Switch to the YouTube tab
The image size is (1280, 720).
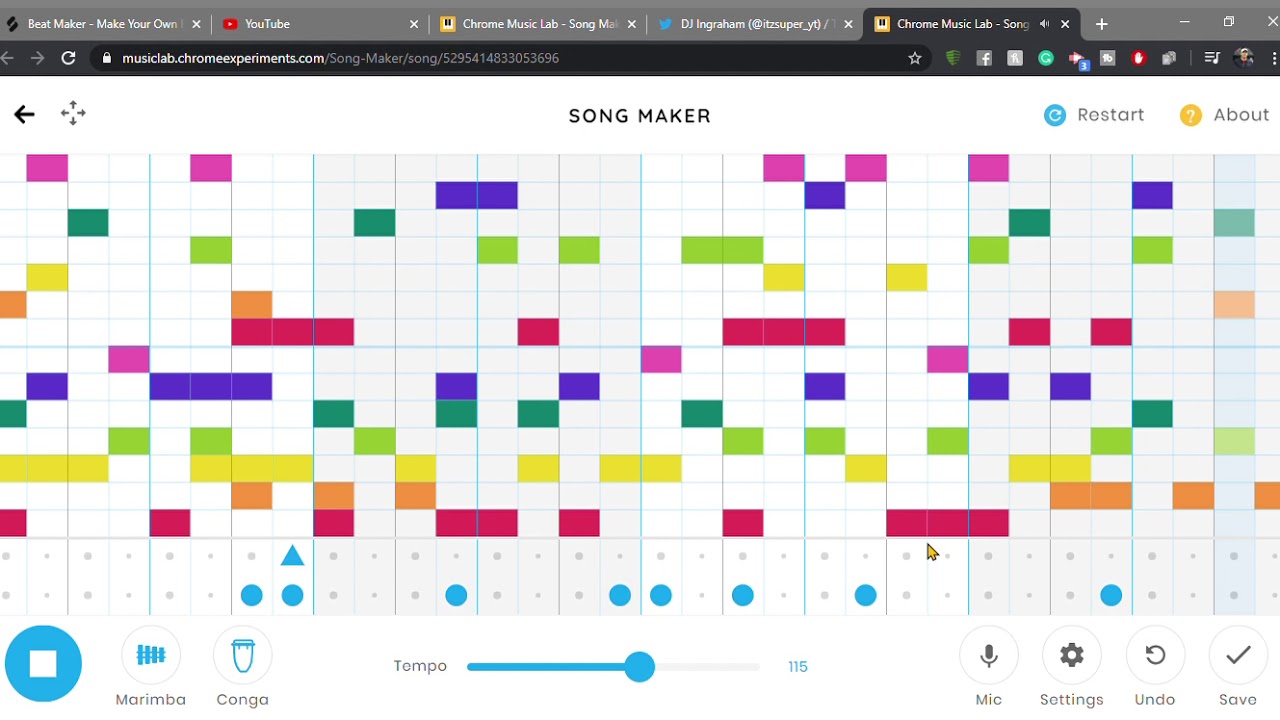point(320,24)
